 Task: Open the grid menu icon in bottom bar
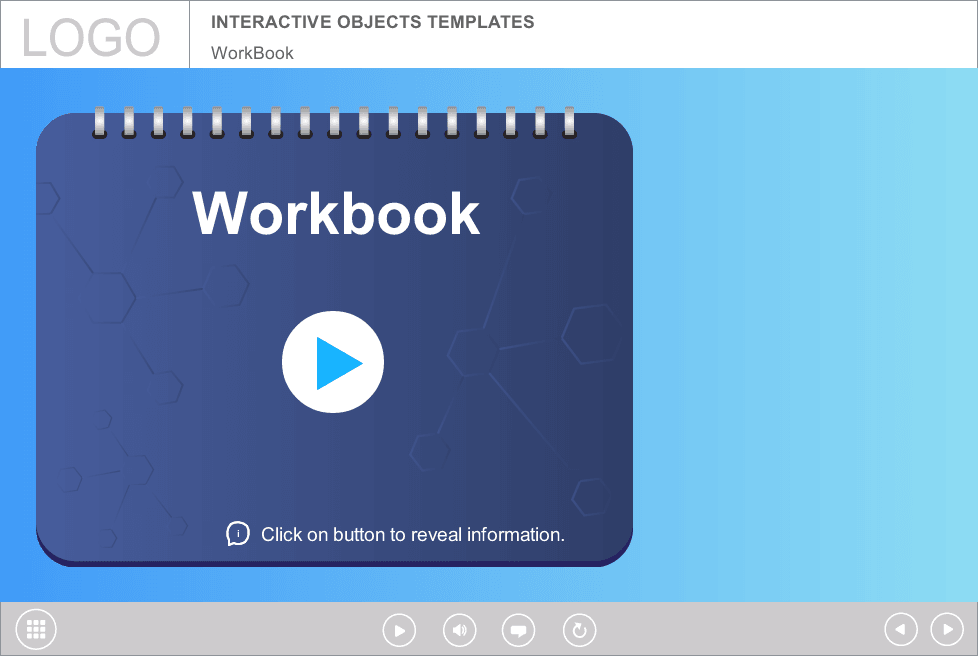(x=36, y=629)
